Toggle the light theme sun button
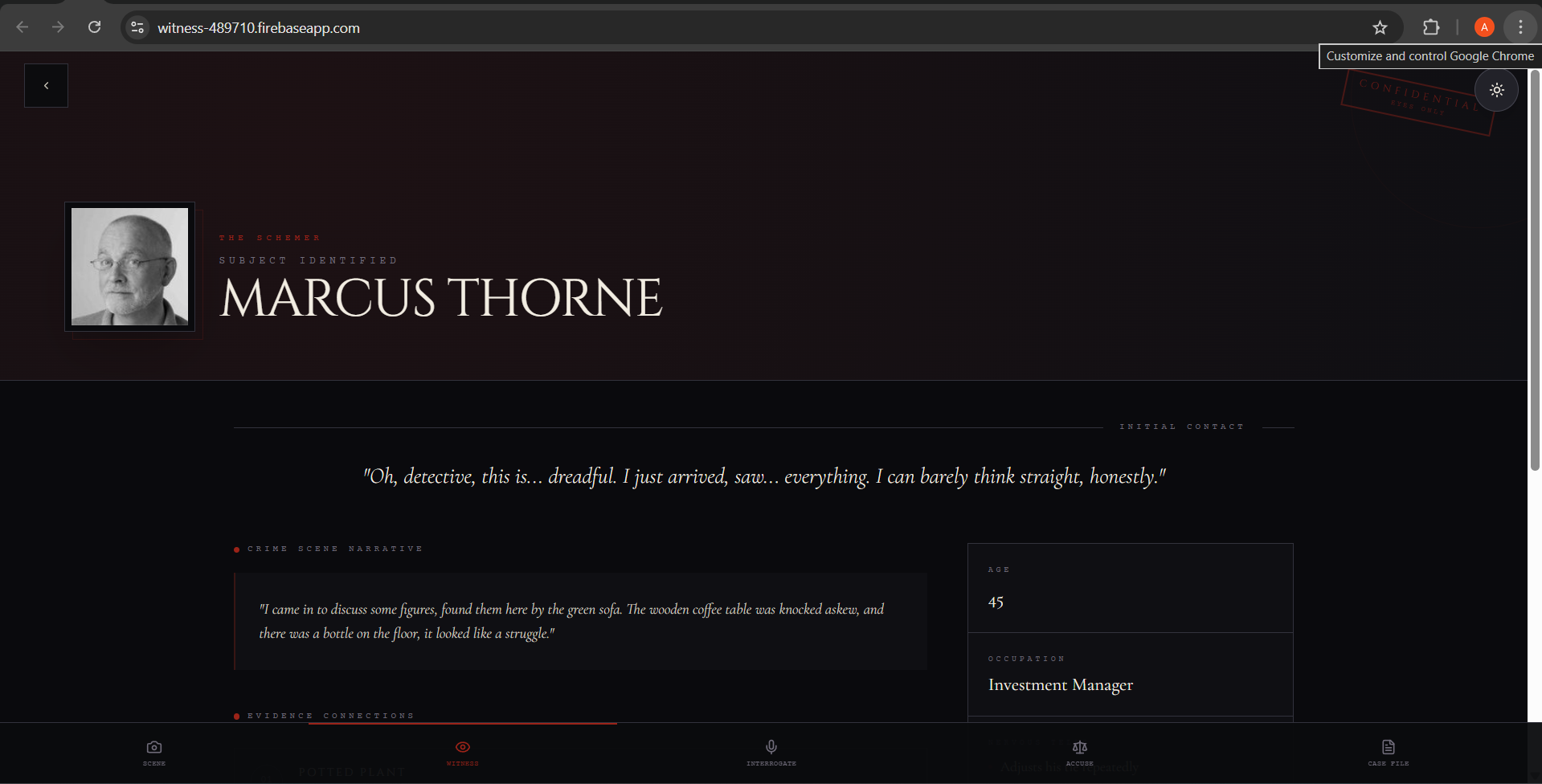This screenshot has height=784, width=1542. (1496, 90)
